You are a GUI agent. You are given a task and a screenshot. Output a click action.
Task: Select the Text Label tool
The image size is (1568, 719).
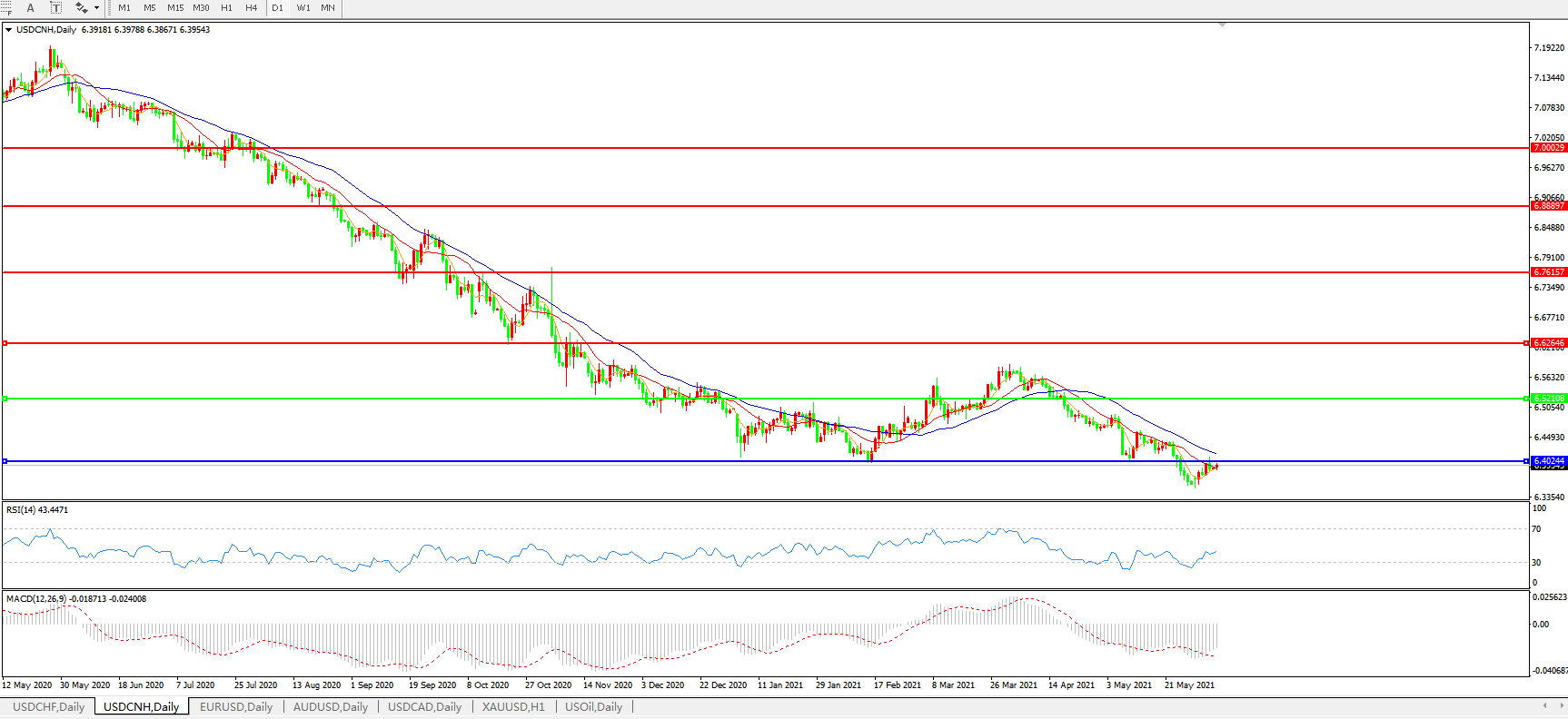(55, 8)
